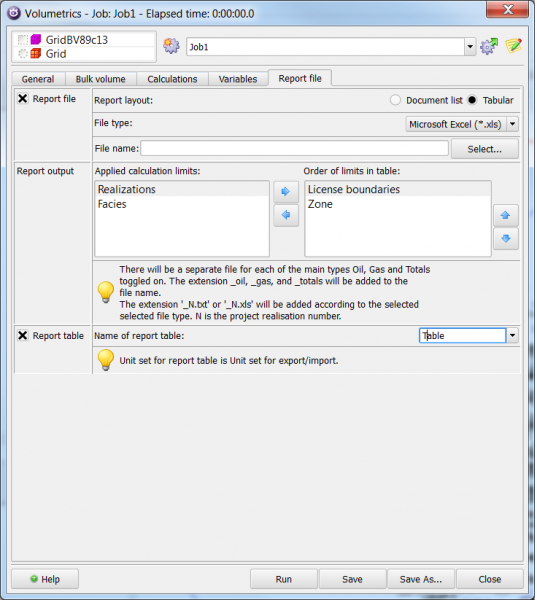Switch to the Calculations tab
The image size is (537, 600).
pyautogui.click(x=172, y=79)
